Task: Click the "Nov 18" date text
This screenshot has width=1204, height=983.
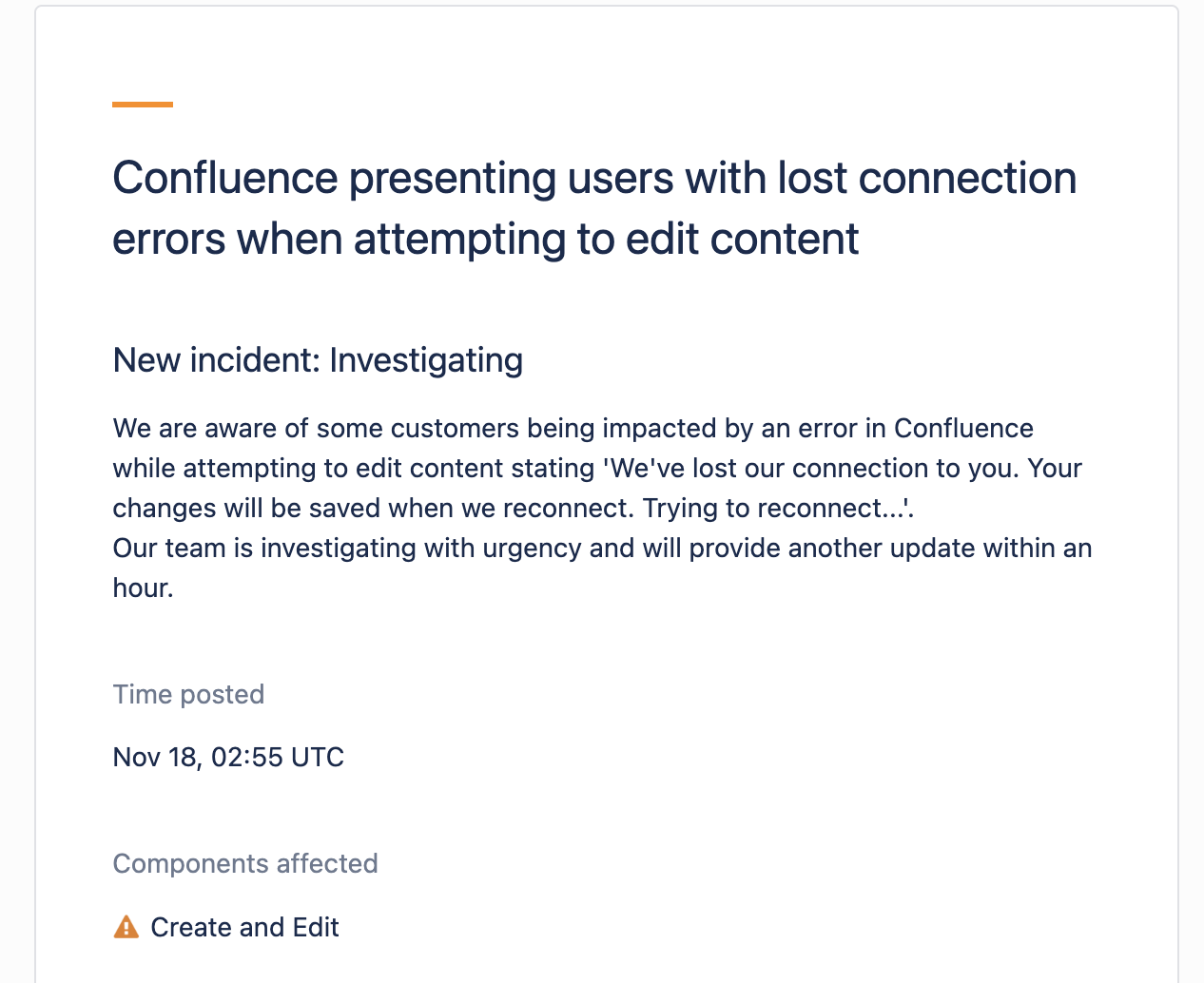Action: click(x=155, y=758)
